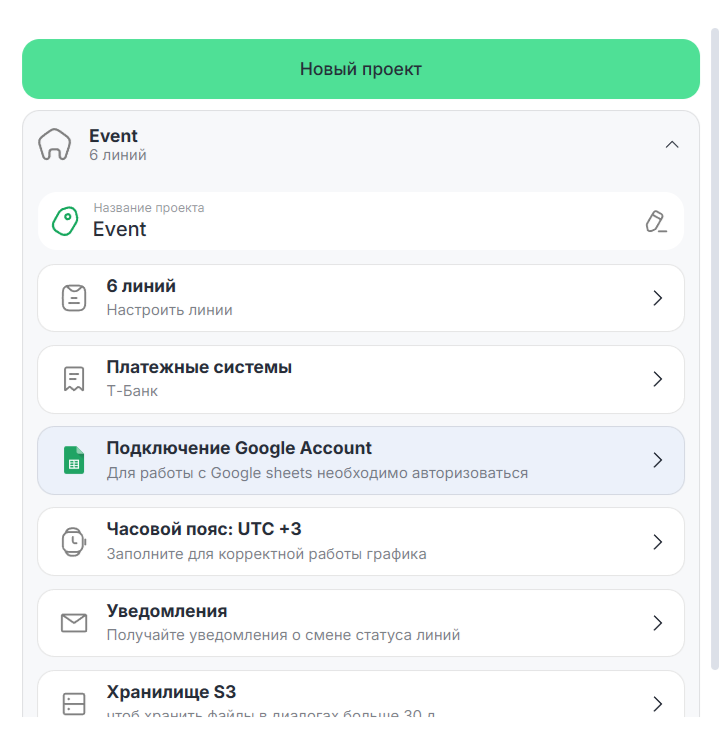Click the green project avatar icon

tap(65, 221)
